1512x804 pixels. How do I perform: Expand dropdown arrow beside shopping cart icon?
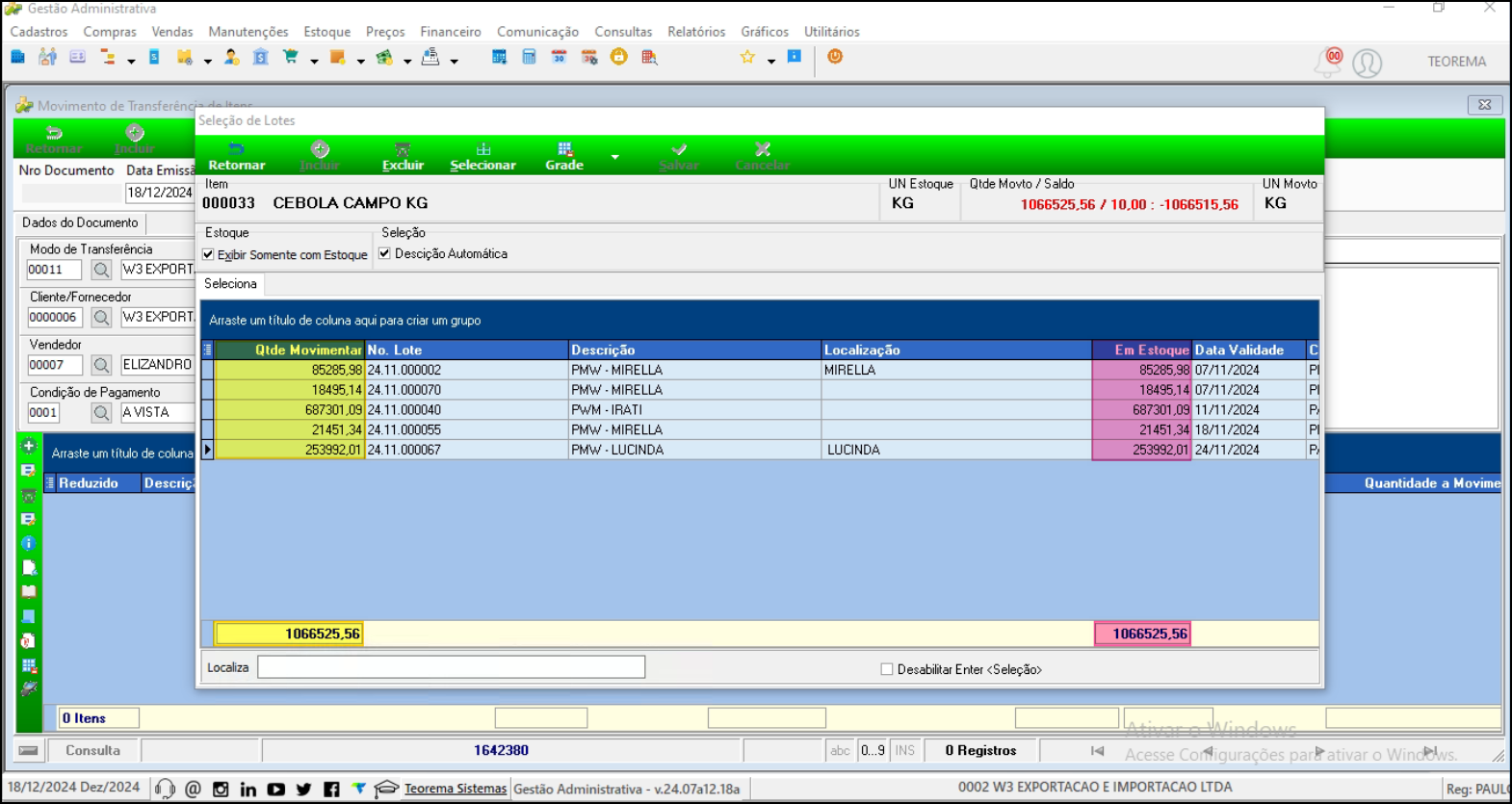pos(314,61)
